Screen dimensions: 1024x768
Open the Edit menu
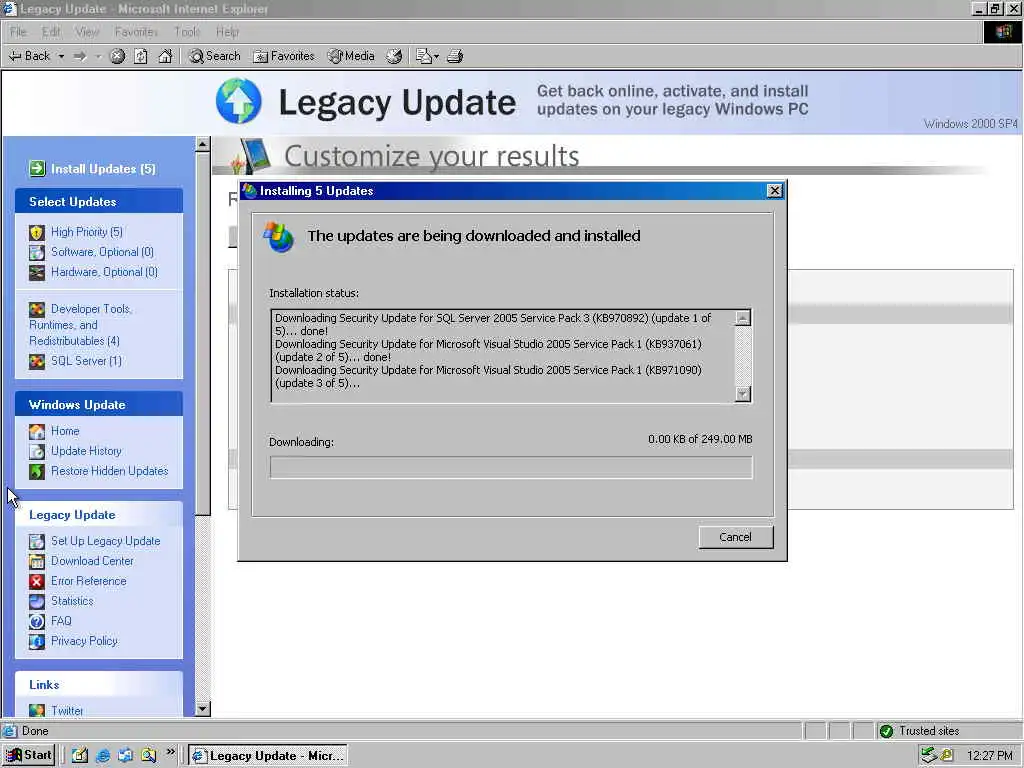click(50, 32)
